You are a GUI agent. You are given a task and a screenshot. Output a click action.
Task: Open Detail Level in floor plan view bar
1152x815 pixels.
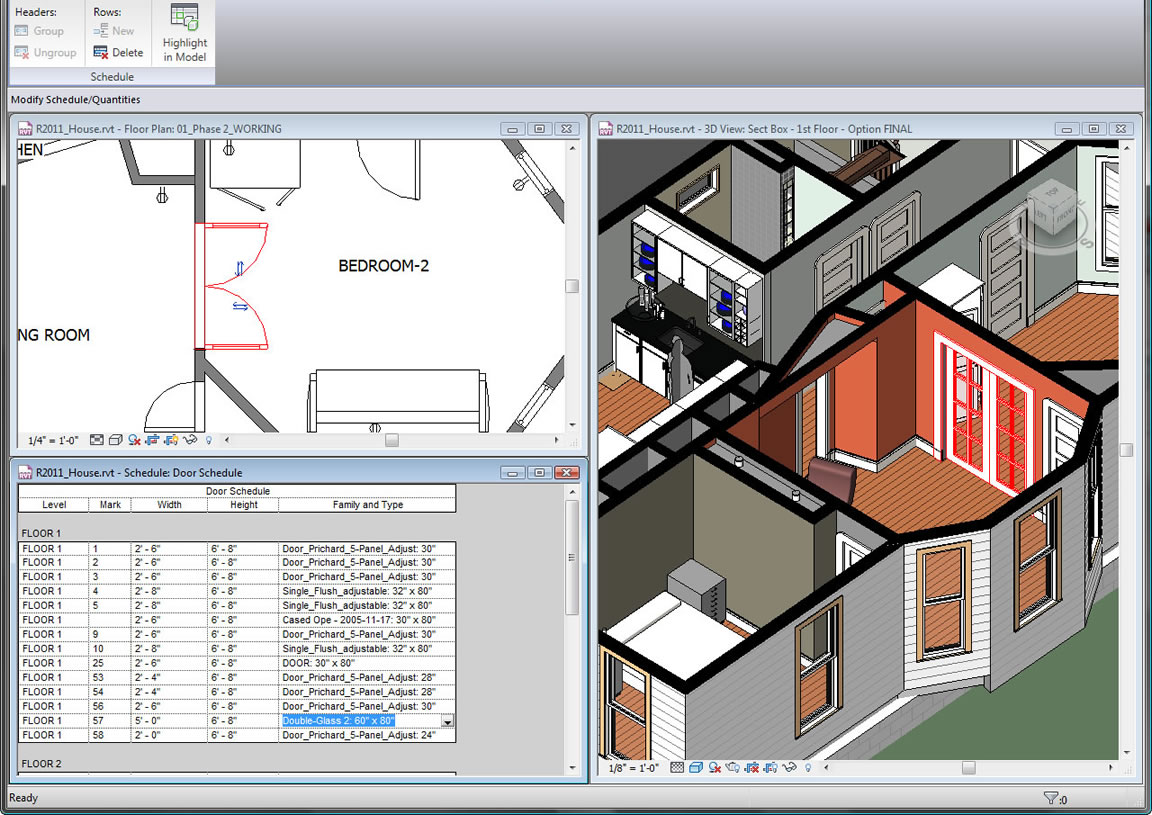(x=96, y=440)
